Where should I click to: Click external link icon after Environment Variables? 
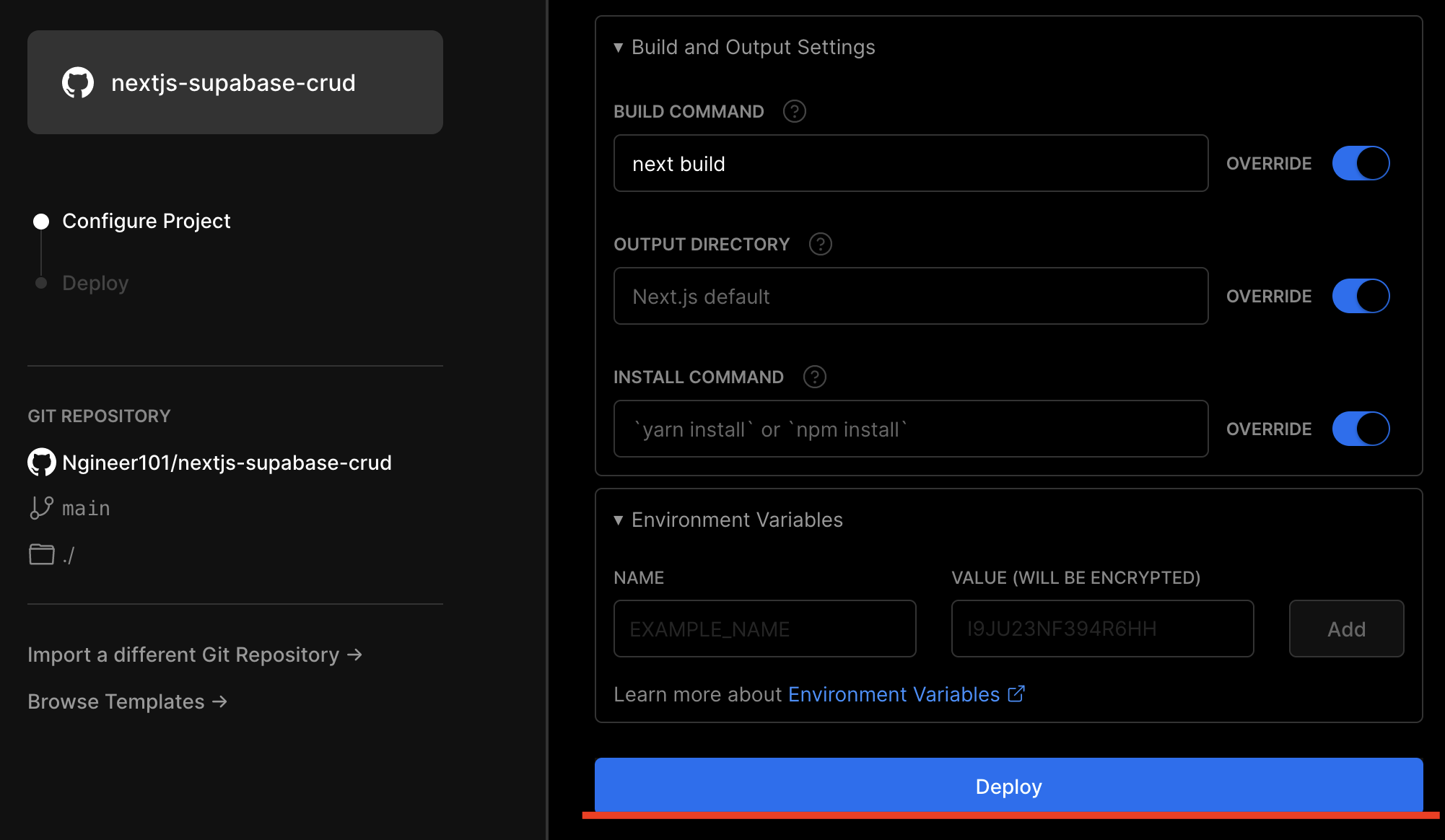coord(1016,694)
